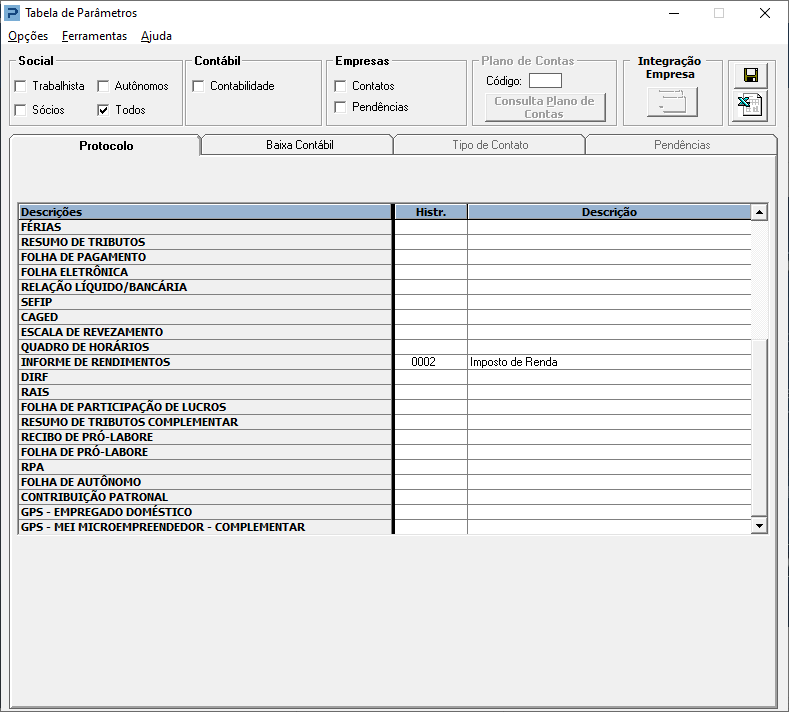Click the Histr. cell for DIRF
The width and height of the screenshot is (789, 712).
point(431,377)
